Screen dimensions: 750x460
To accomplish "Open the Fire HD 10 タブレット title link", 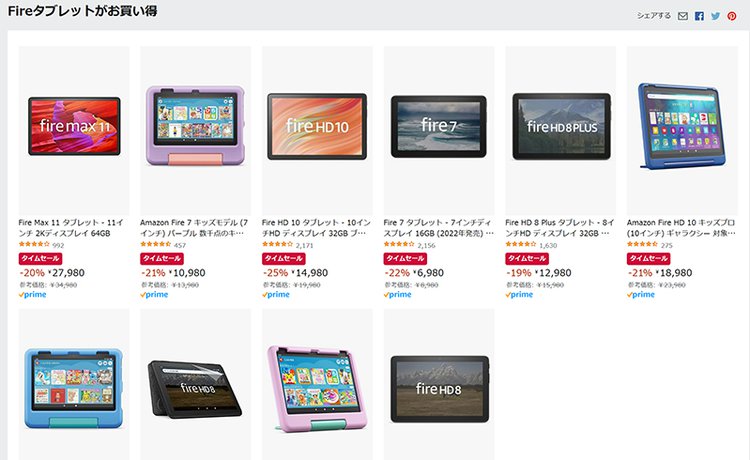I will pyautogui.click(x=316, y=228).
